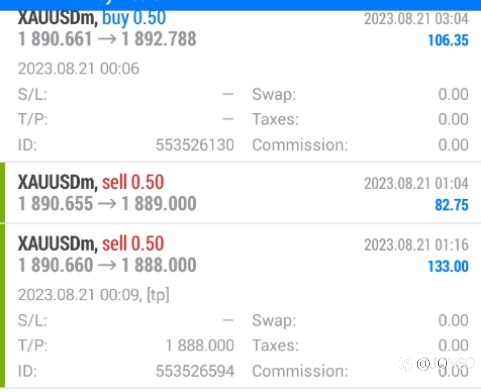Expand the sell trade closed at 01:04
This screenshot has height=392, width=481.
pos(243,193)
